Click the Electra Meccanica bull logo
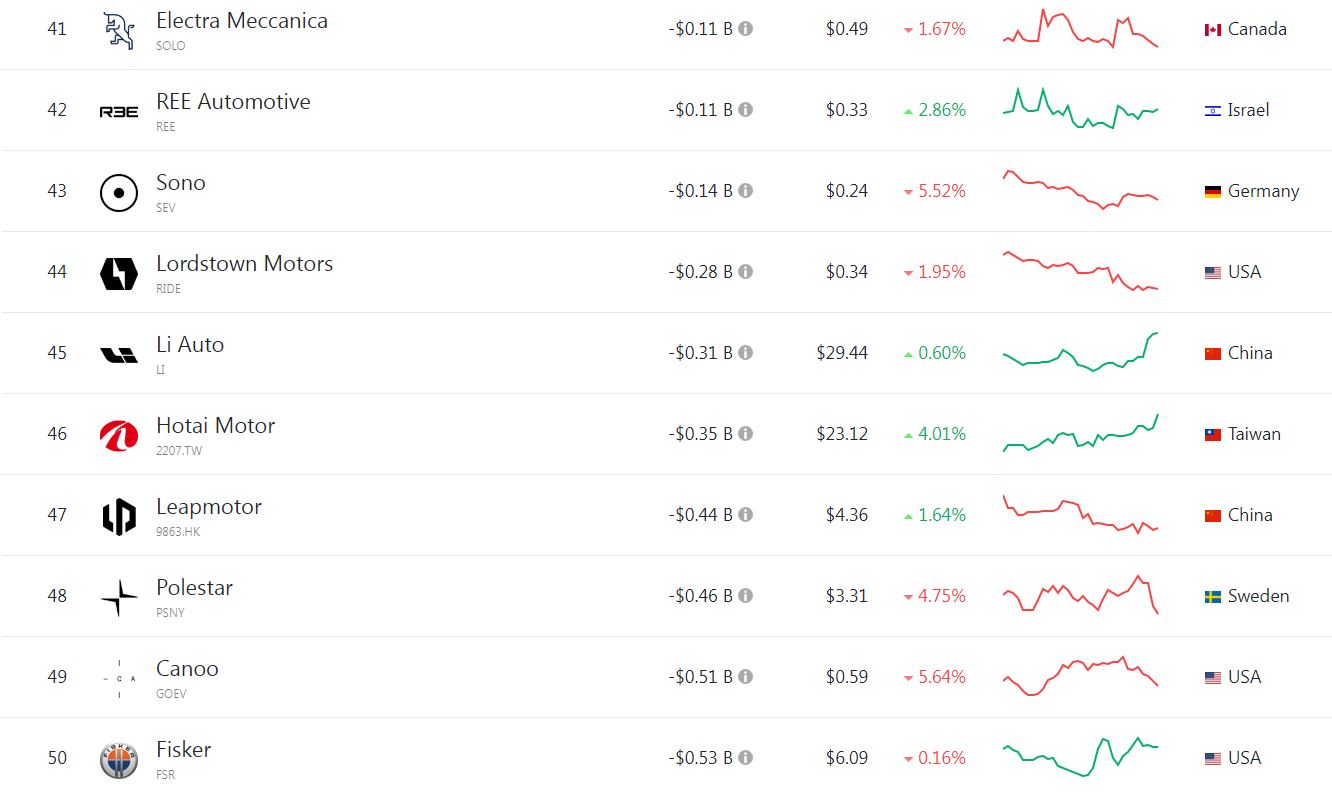 (119, 30)
